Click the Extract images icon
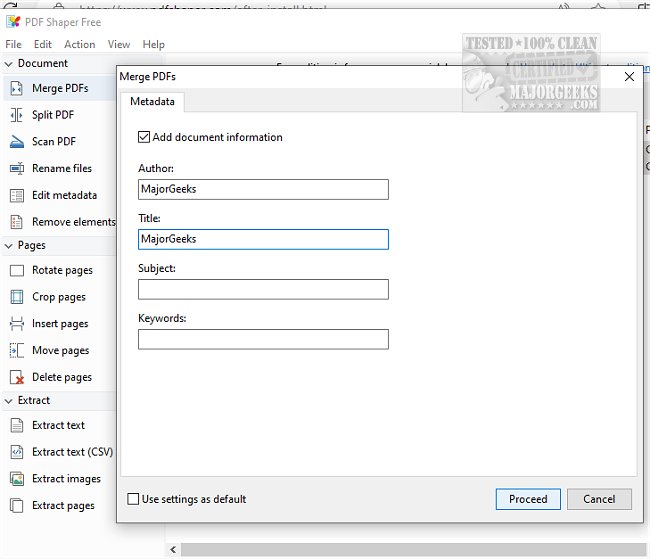This screenshot has width=650, height=559. pos(17,479)
